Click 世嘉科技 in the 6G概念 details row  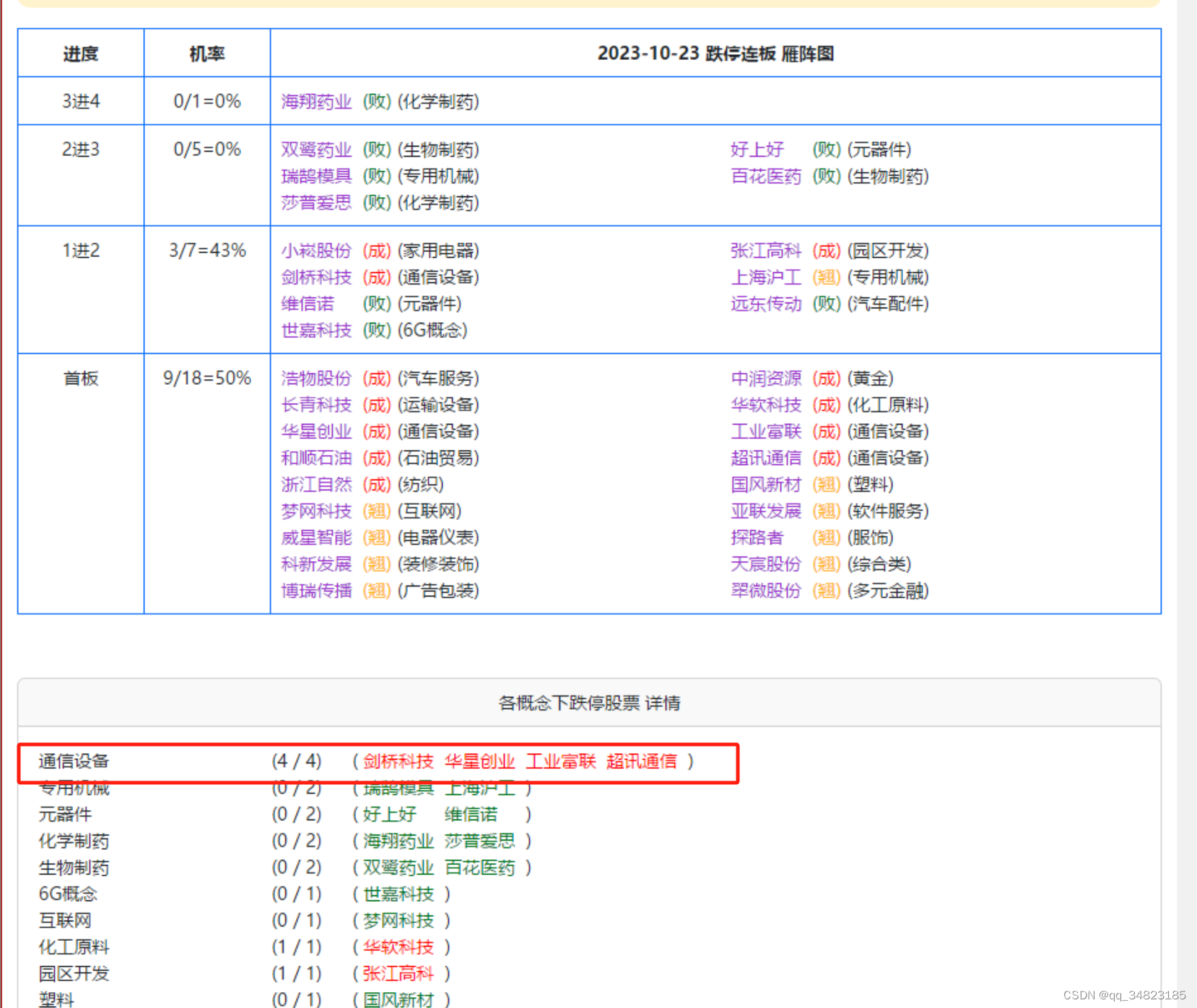point(399,894)
